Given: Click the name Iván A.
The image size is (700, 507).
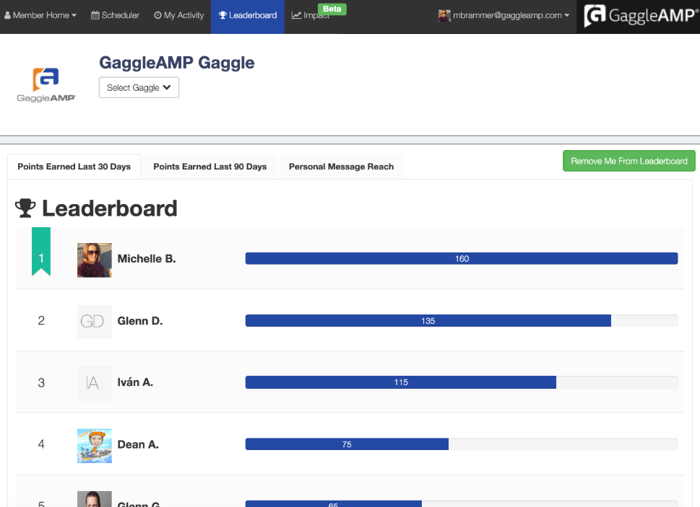Looking at the screenshot, I should [x=135, y=382].
